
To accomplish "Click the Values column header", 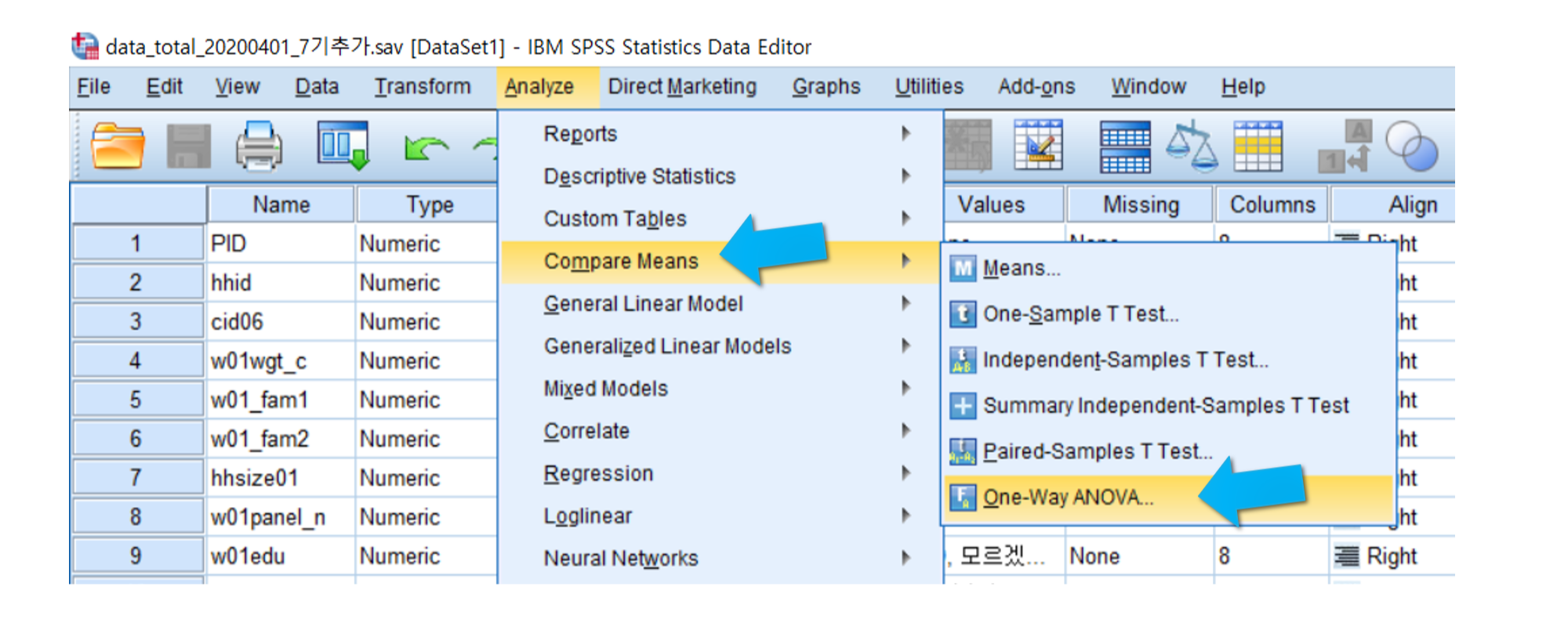I will tap(1004, 205).
